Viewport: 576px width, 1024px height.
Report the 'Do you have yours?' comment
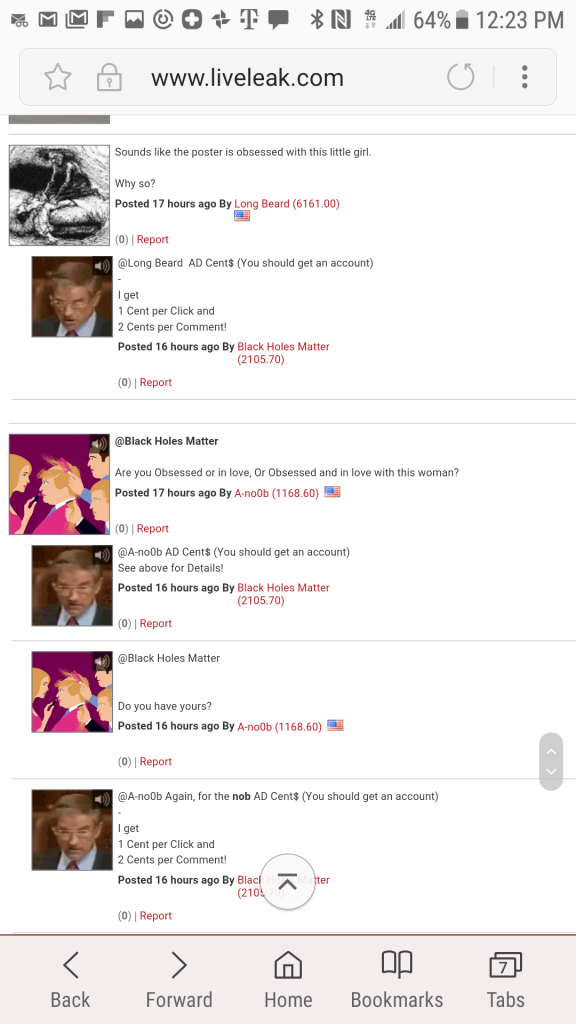click(155, 761)
